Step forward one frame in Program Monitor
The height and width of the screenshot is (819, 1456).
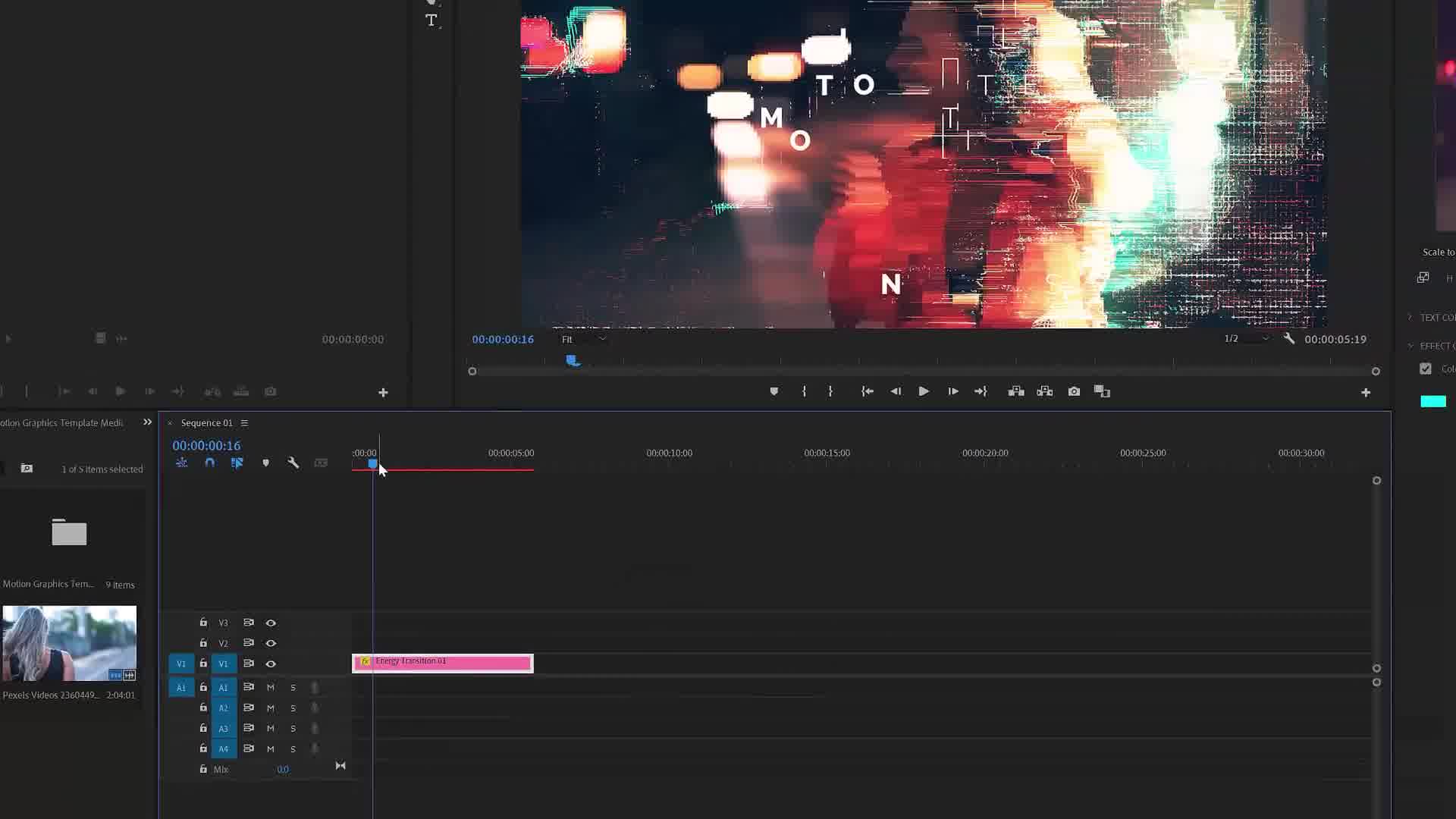[x=953, y=391]
